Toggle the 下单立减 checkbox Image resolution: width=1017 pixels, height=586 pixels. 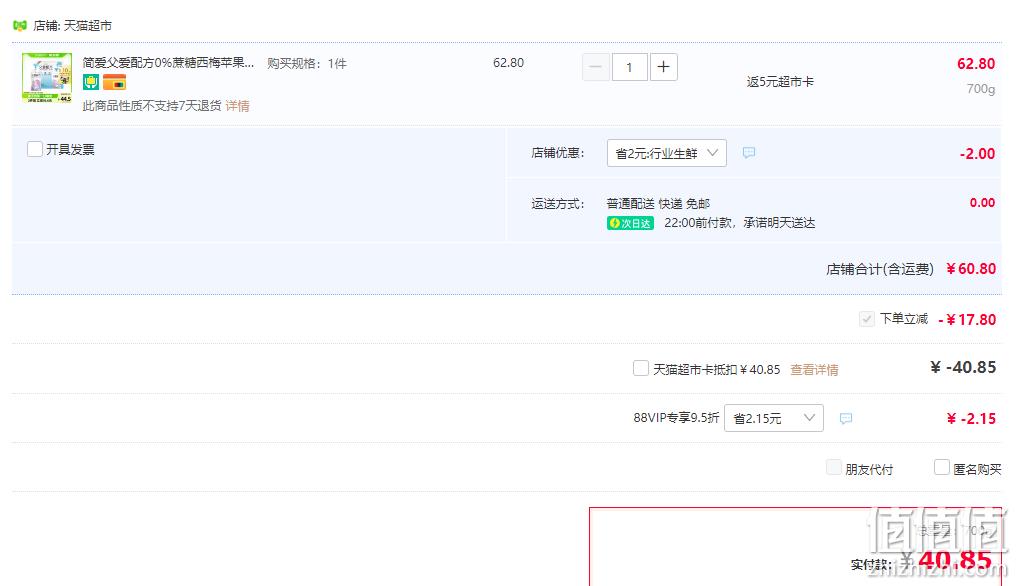point(867,319)
